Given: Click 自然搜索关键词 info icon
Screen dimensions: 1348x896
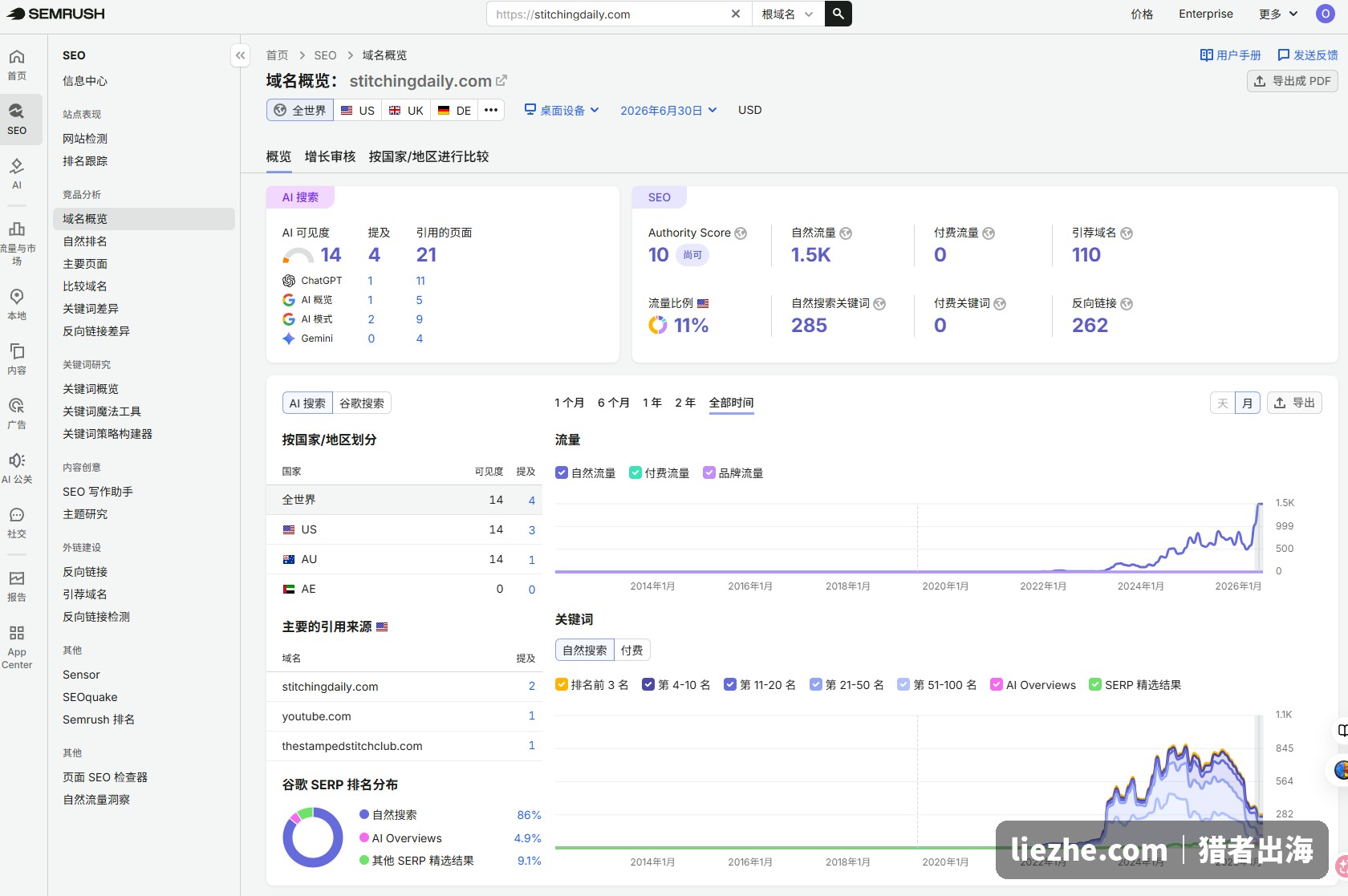Looking at the screenshot, I should (879, 304).
